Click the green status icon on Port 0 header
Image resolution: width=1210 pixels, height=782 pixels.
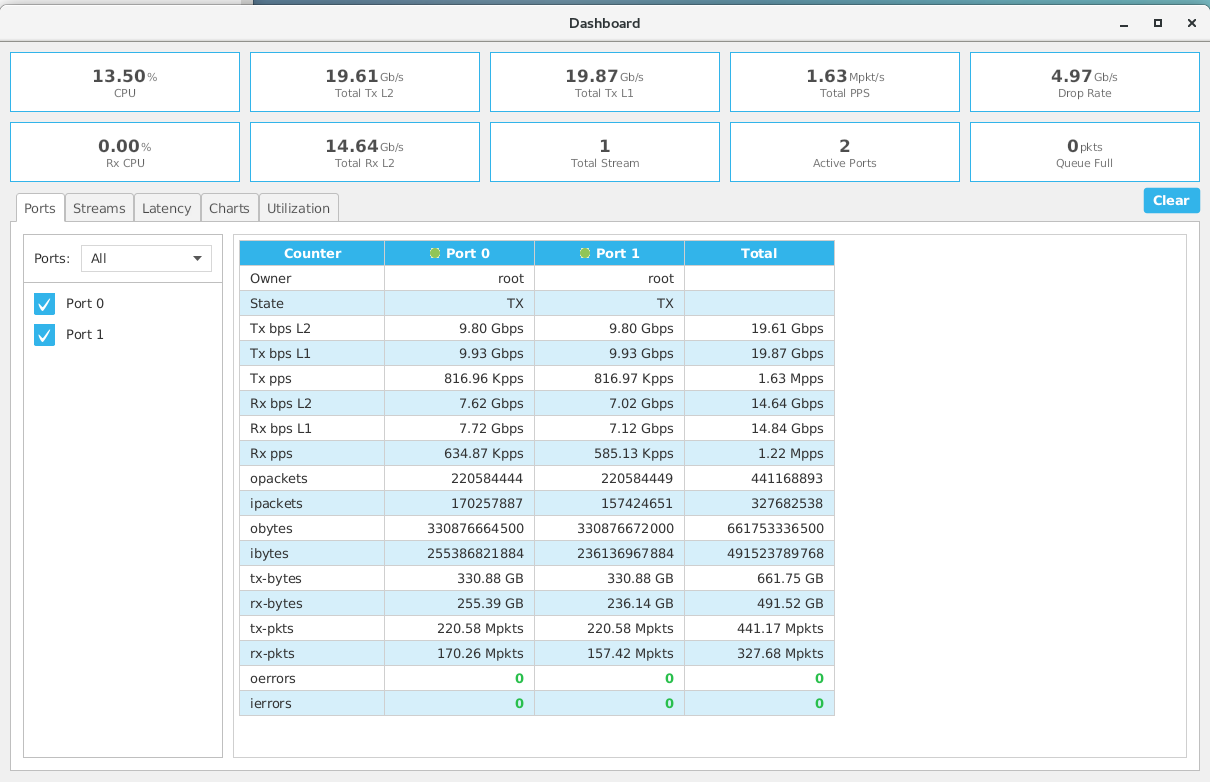435,253
